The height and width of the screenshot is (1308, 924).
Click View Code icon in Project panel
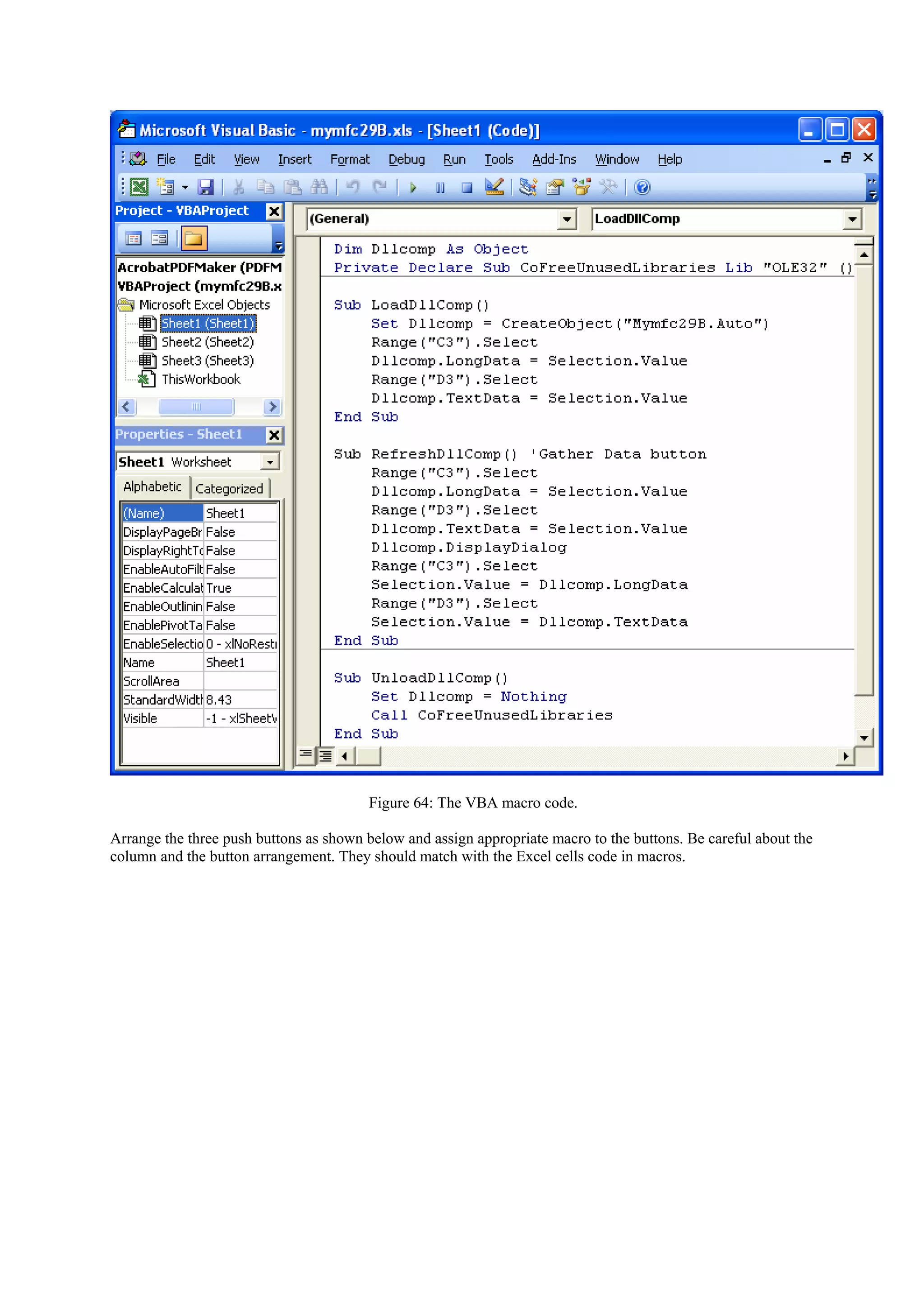(133, 239)
